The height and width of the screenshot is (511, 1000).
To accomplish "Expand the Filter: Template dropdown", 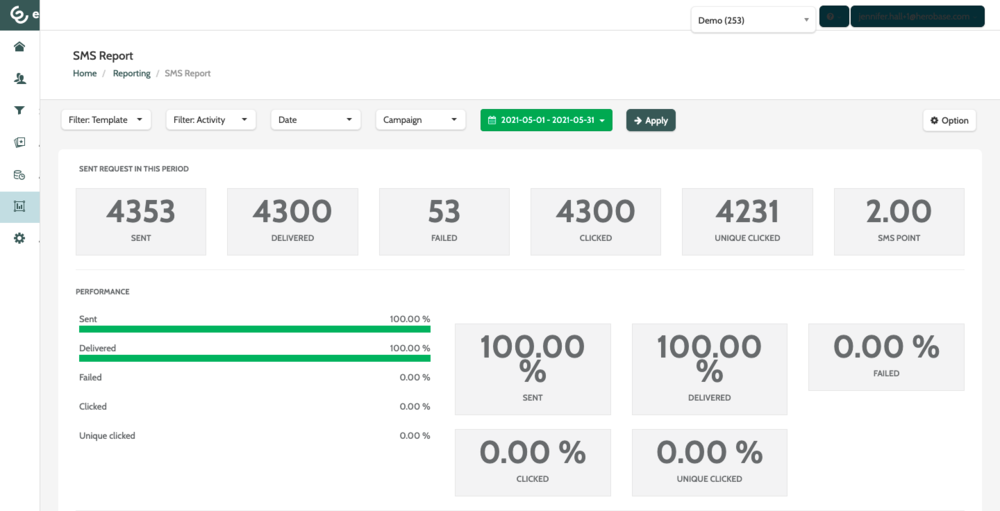I will 106,120.
